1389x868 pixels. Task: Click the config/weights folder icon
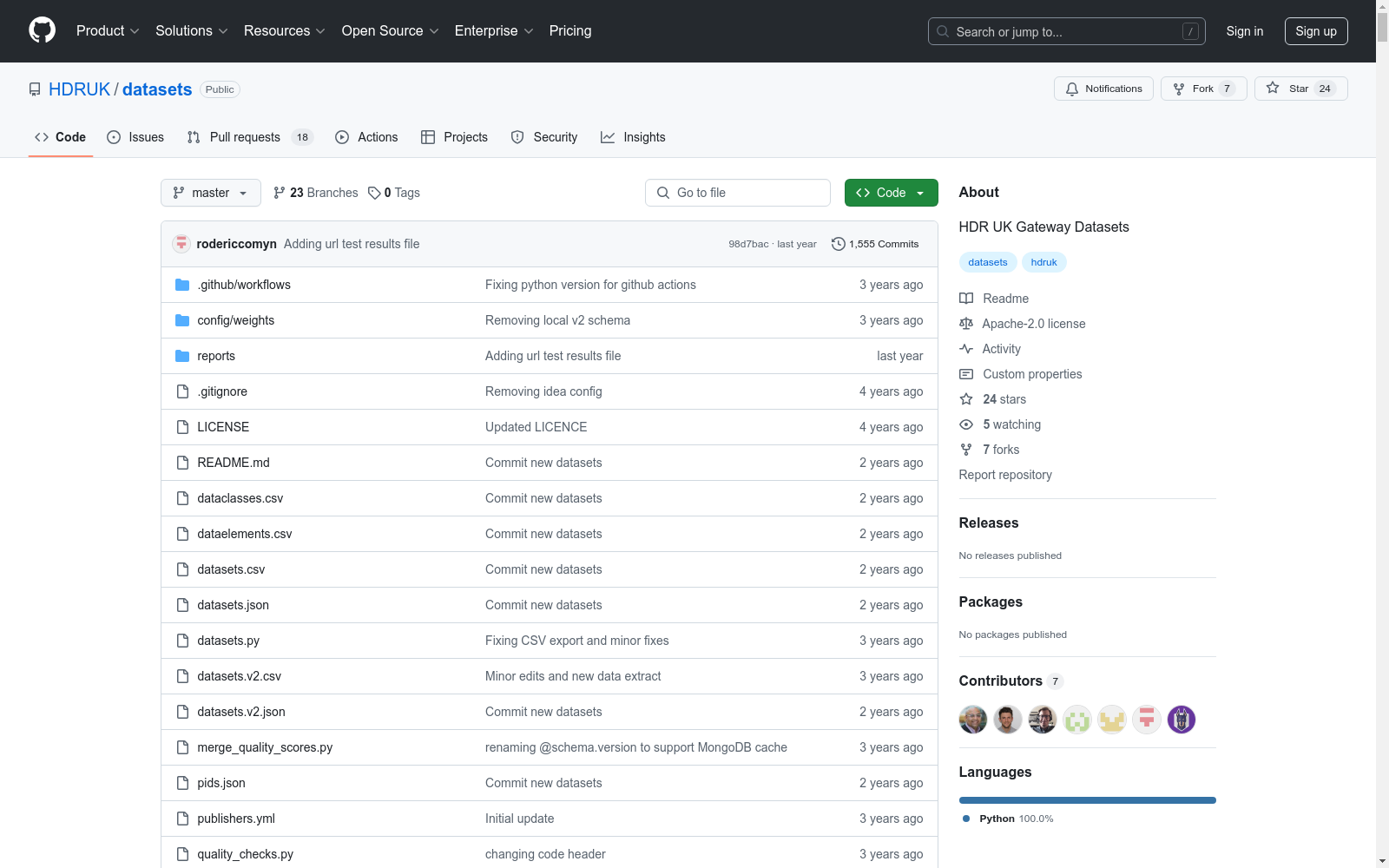click(182, 320)
